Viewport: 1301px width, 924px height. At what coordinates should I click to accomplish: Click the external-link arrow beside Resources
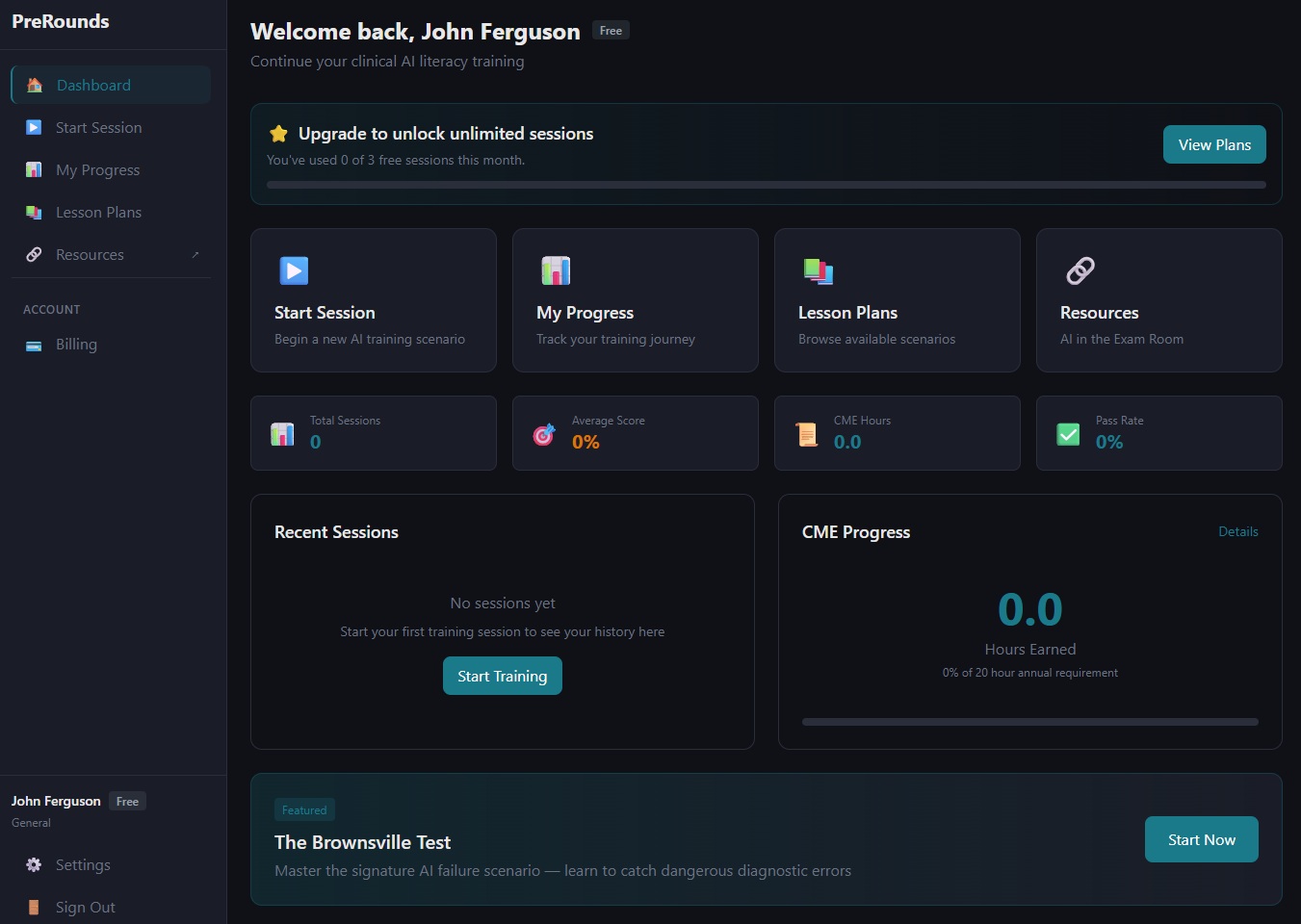pyautogui.click(x=195, y=254)
